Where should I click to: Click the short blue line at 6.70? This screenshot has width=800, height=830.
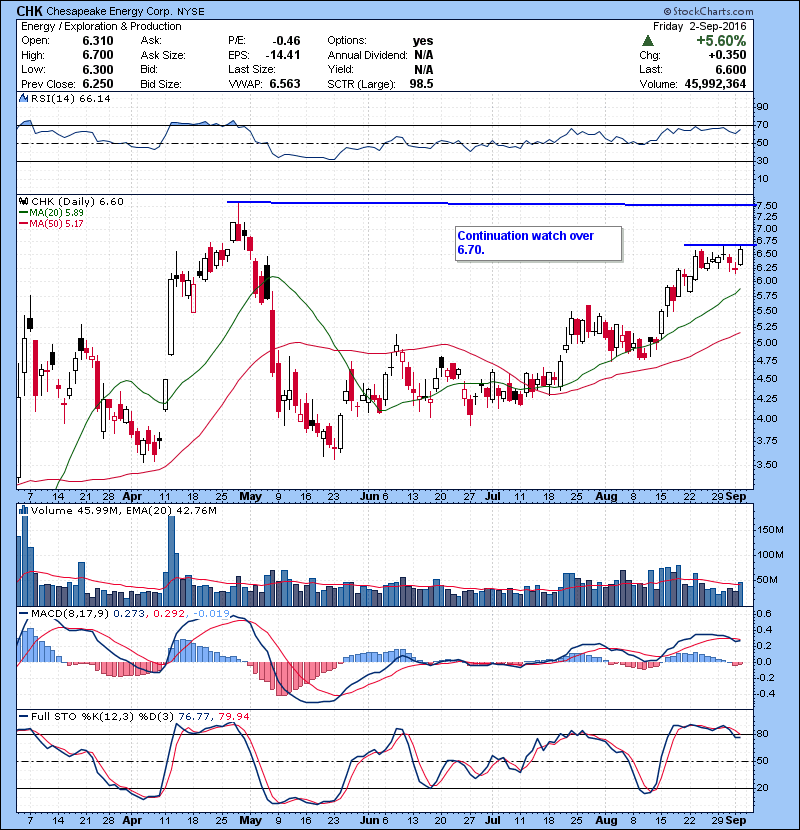pos(719,245)
